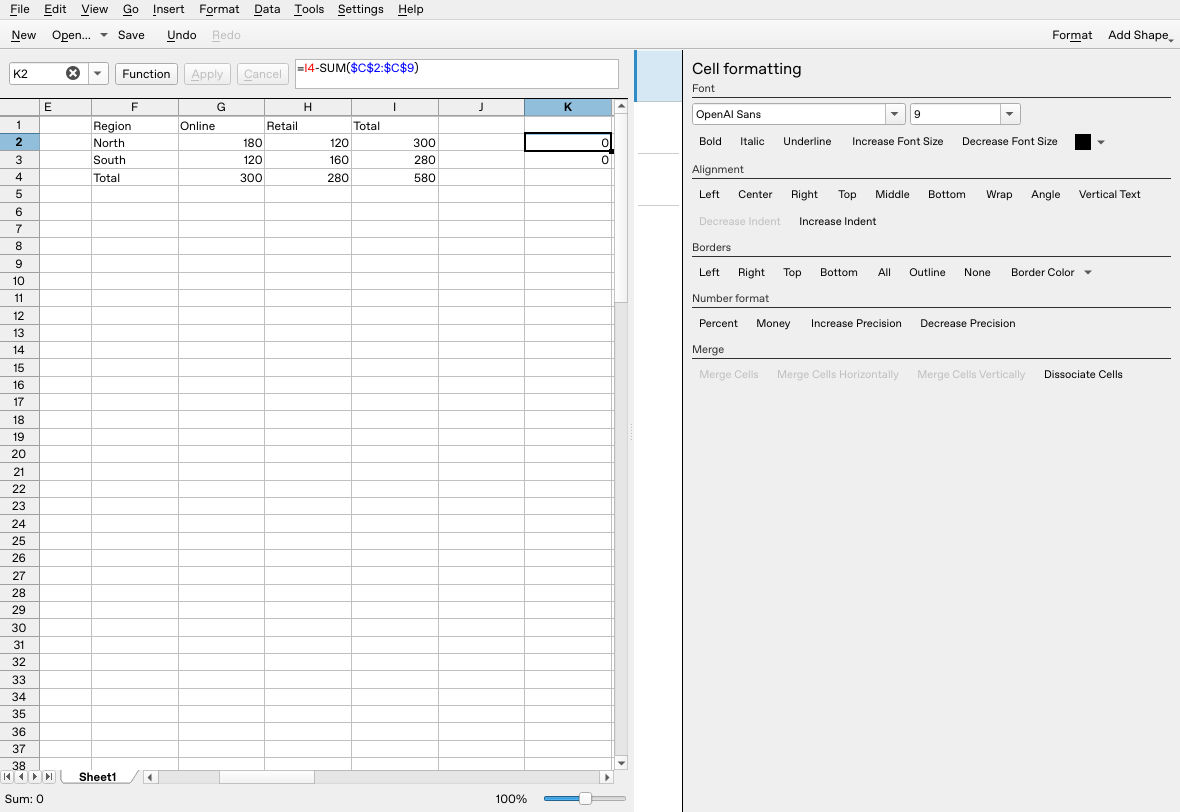
Task: Open the Border Color dropdown
Action: coord(1088,272)
